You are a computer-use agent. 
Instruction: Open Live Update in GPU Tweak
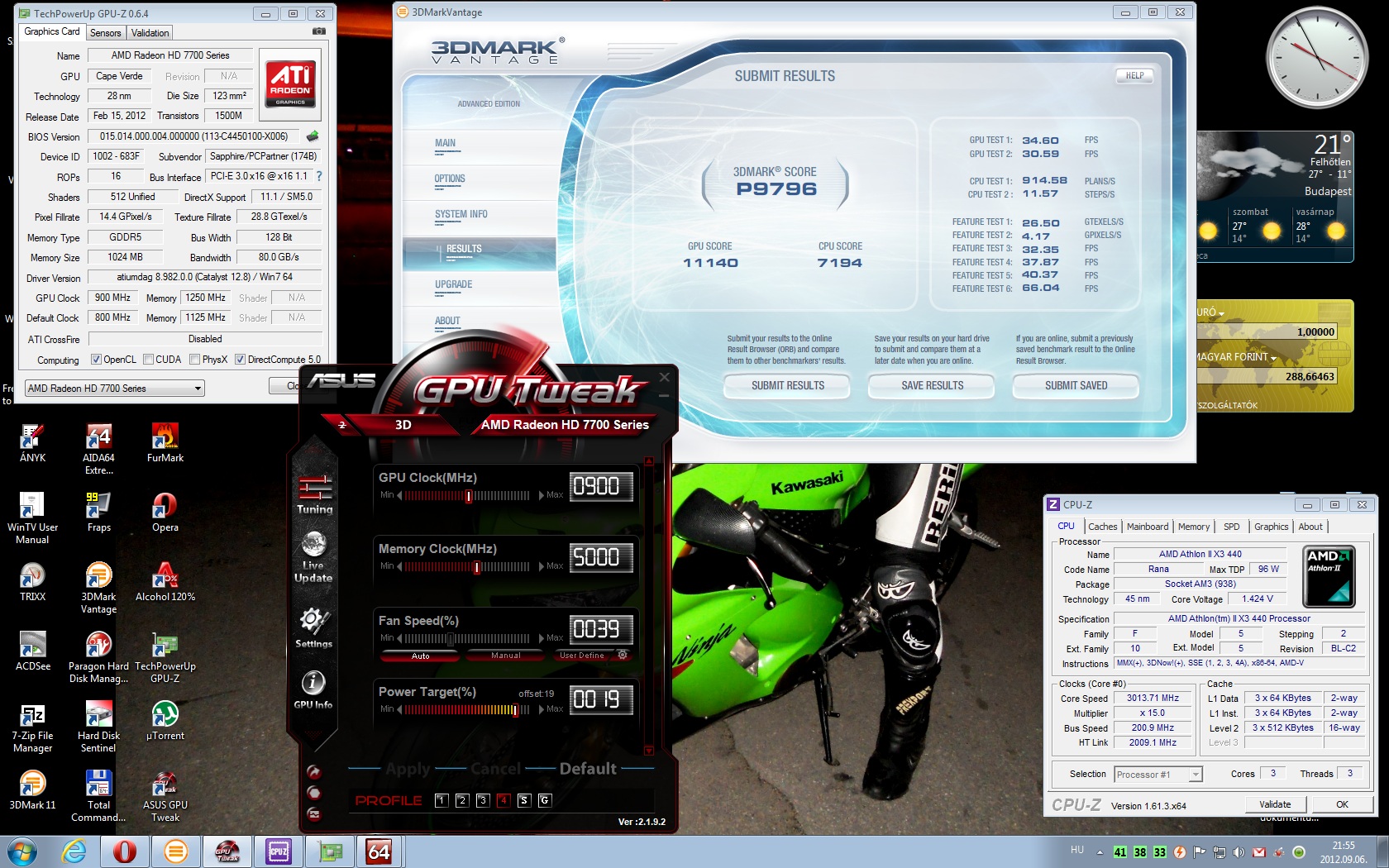point(313,558)
